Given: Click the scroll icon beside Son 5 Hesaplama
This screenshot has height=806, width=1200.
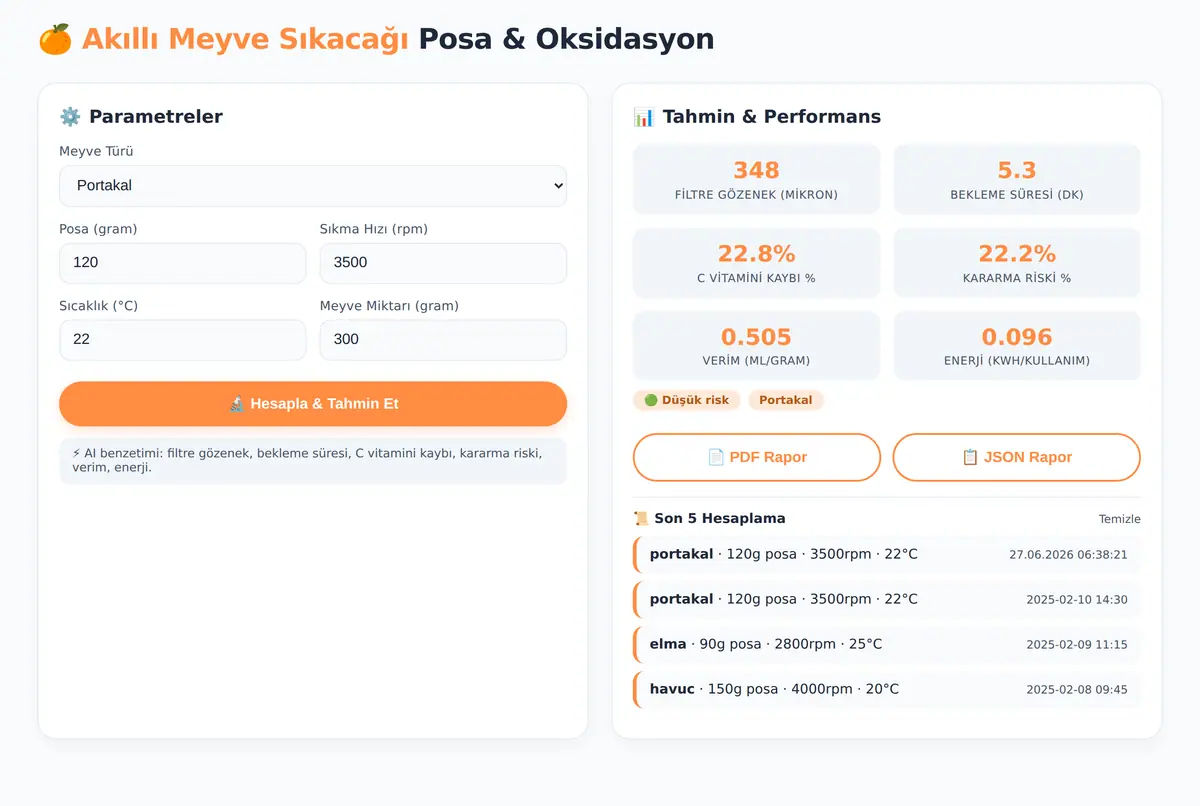Looking at the screenshot, I should pyautogui.click(x=641, y=519).
